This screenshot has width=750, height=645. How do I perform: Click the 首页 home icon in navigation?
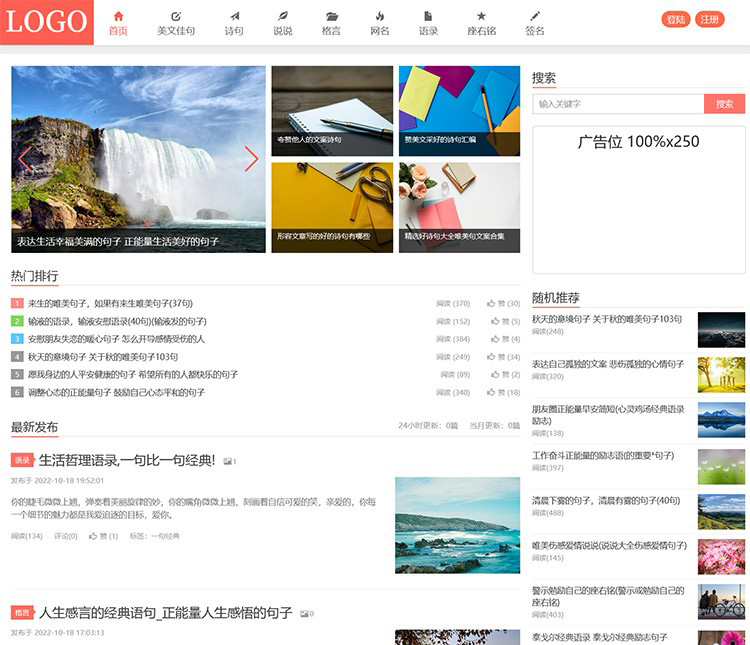point(118,17)
